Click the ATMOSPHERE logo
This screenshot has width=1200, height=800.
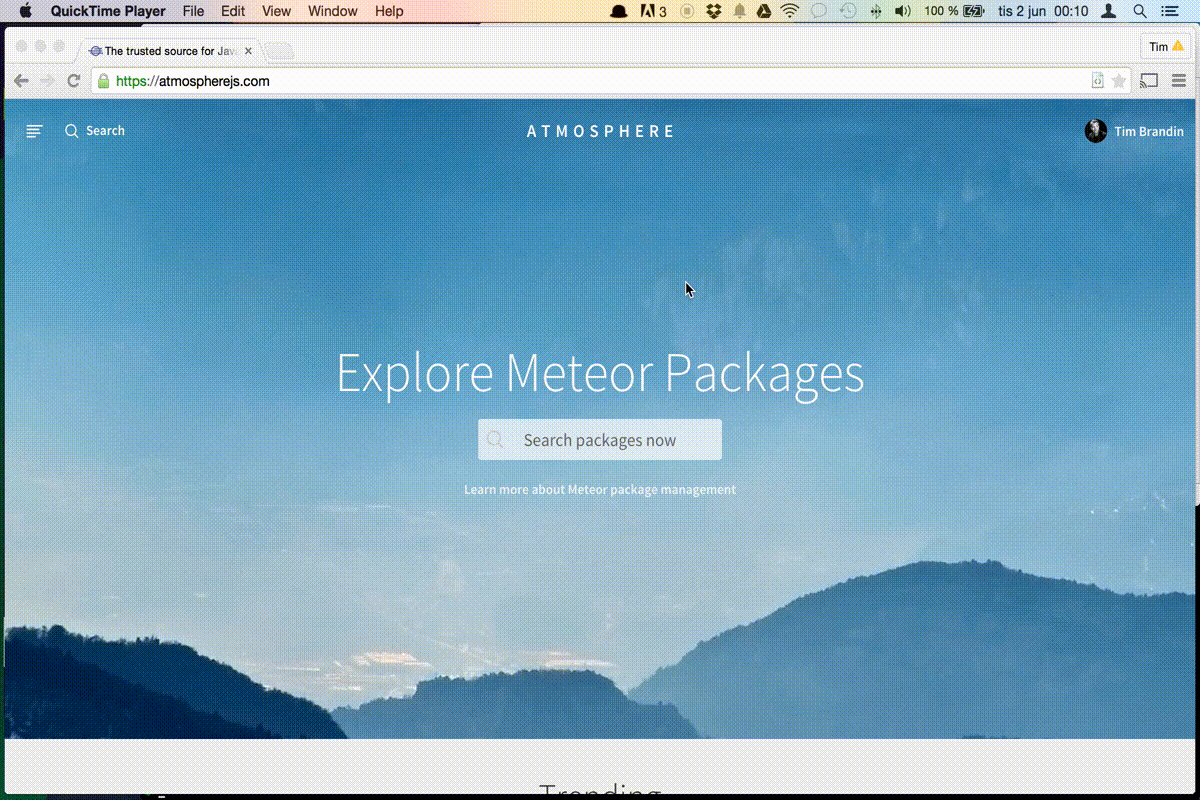coord(600,131)
